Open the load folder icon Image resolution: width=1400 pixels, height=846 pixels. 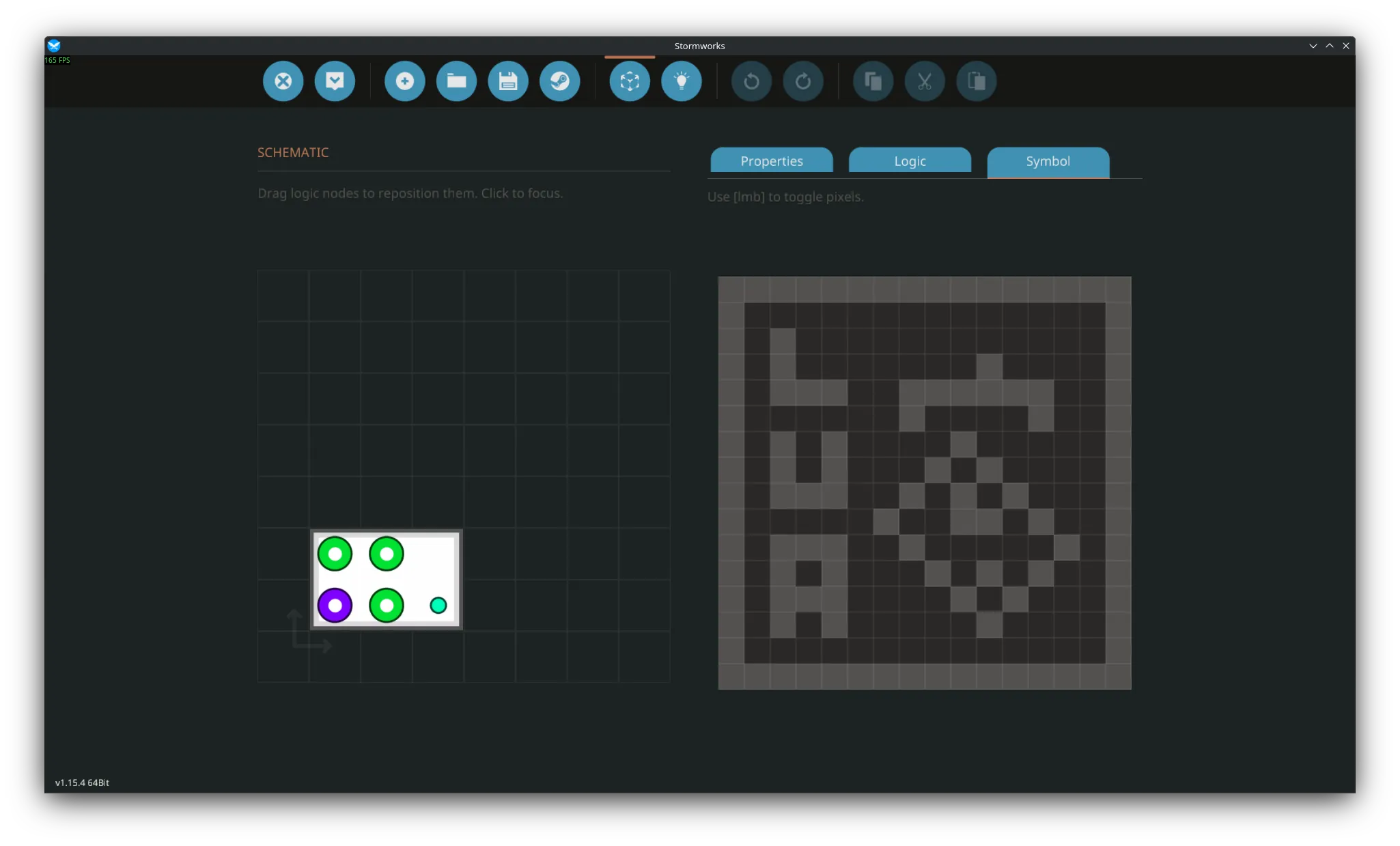click(456, 81)
